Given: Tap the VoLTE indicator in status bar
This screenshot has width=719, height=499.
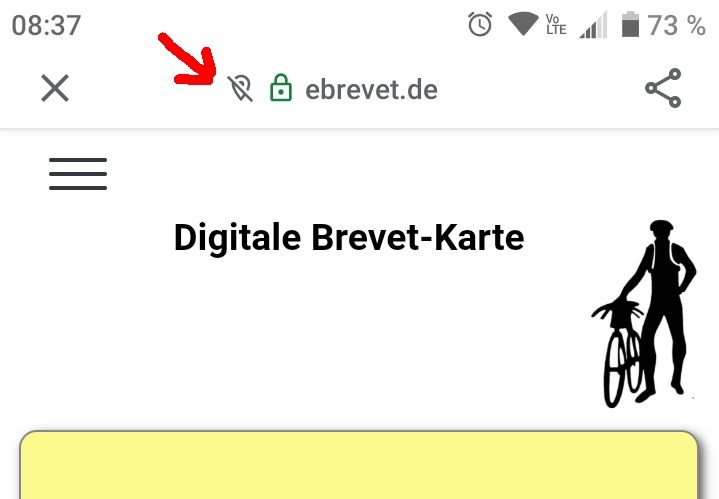Looking at the screenshot, I should click(x=556, y=24).
